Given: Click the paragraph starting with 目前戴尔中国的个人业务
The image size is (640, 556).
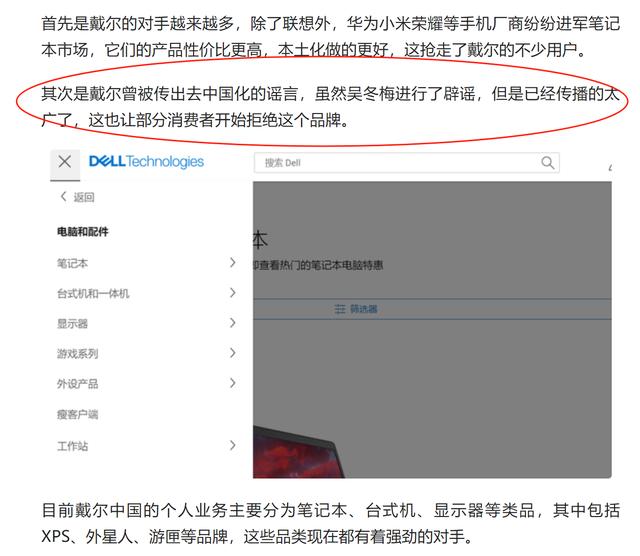Looking at the screenshot, I should tap(331, 523).
